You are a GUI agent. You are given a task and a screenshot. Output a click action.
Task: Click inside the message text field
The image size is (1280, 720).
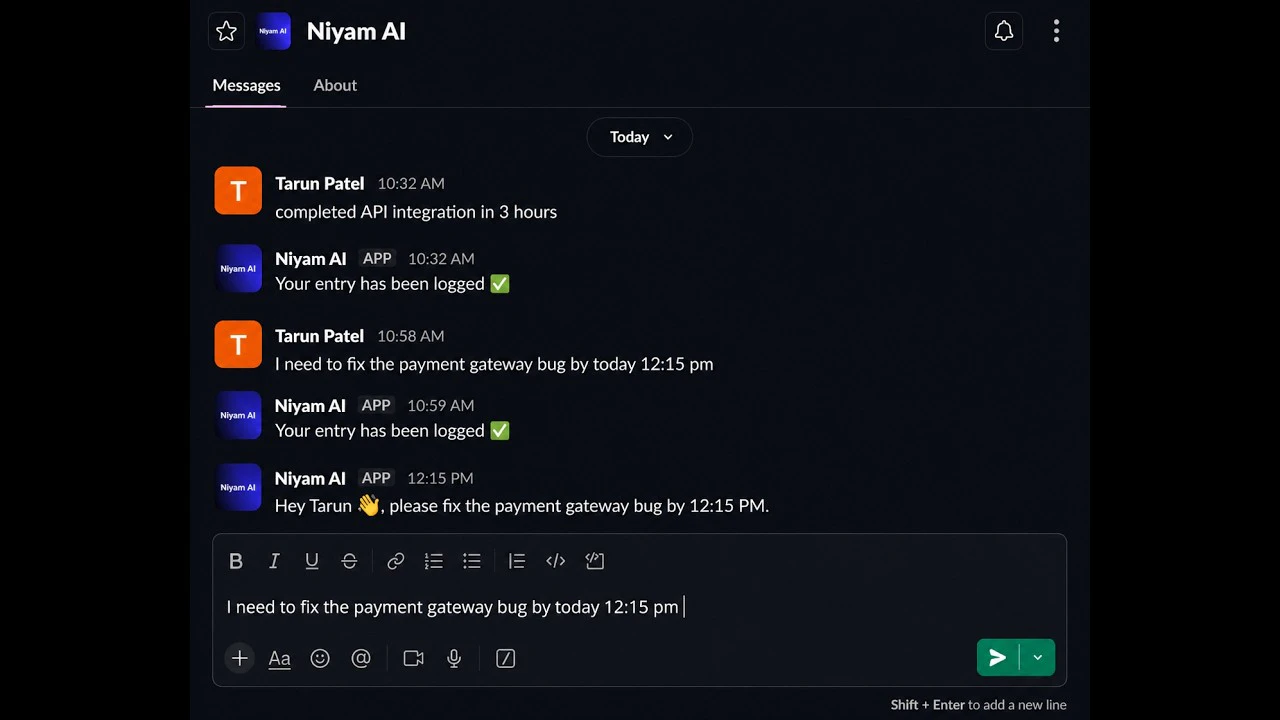[x=640, y=607]
